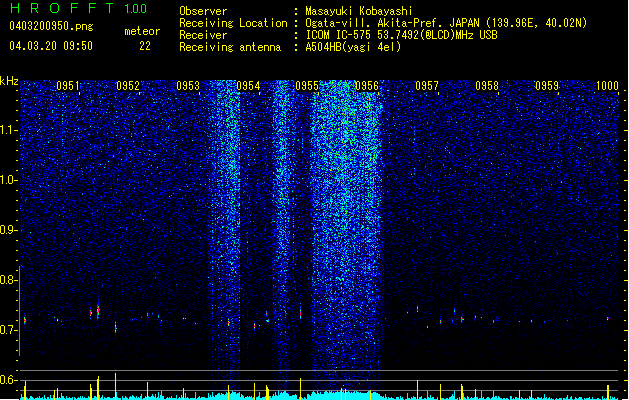Click the 0.6 kHz axis label

pyautogui.click(x=8, y=380)
